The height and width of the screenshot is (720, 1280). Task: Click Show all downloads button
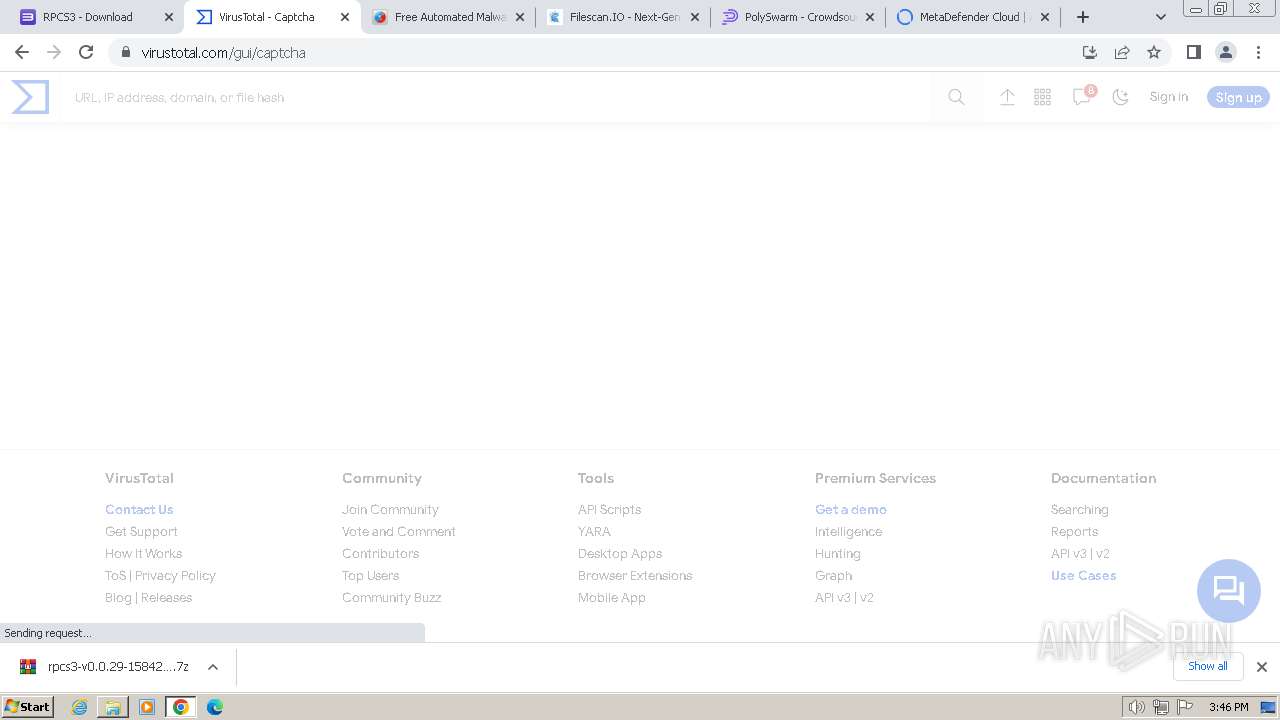pyautogui.click(x=1207, y=667)
